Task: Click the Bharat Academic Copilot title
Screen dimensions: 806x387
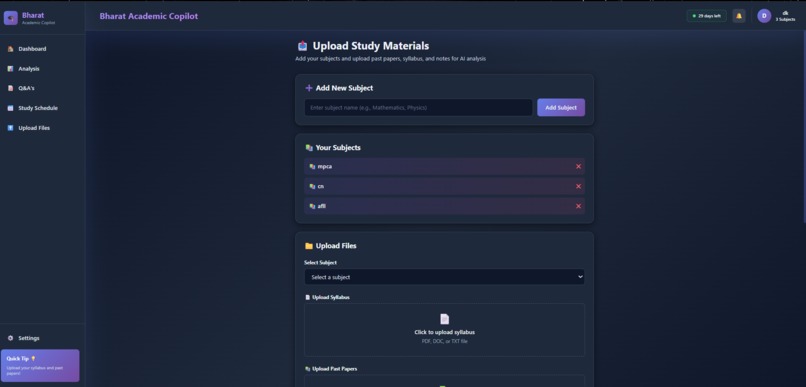Action: 149,16
